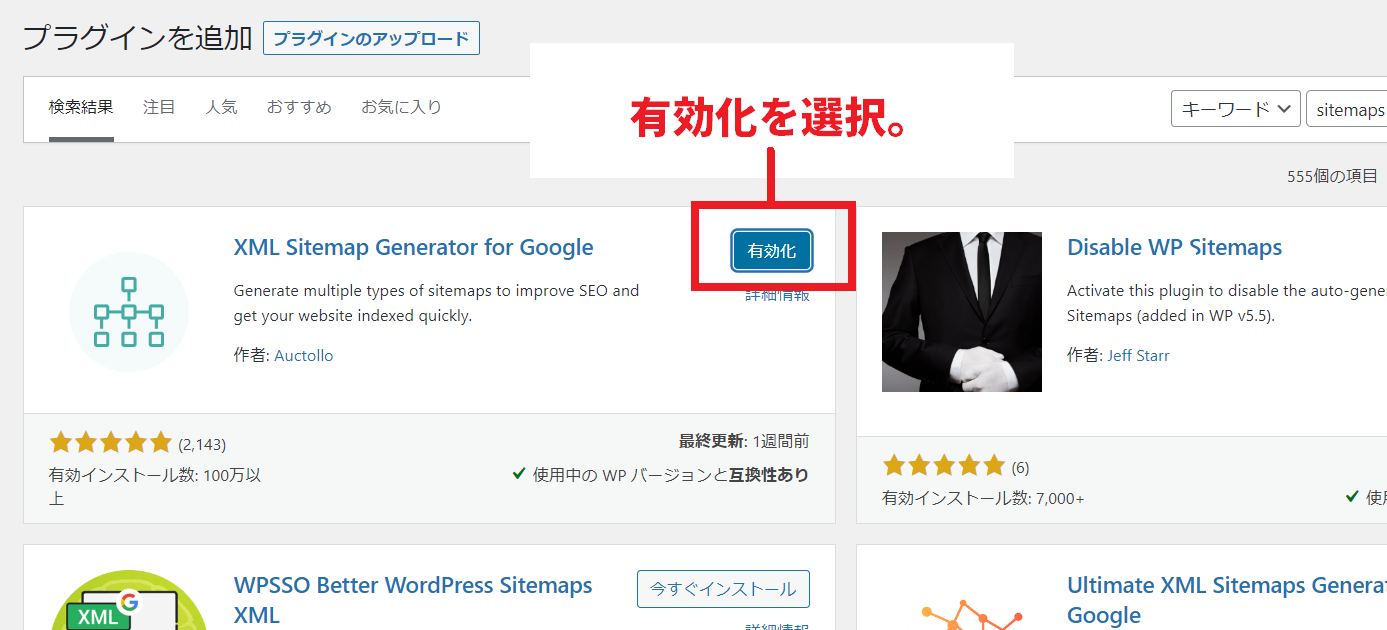The image size is (1387, 630).
Task: Click the XML Sitemap Generator description text
Action: click(x=436, y=303)
